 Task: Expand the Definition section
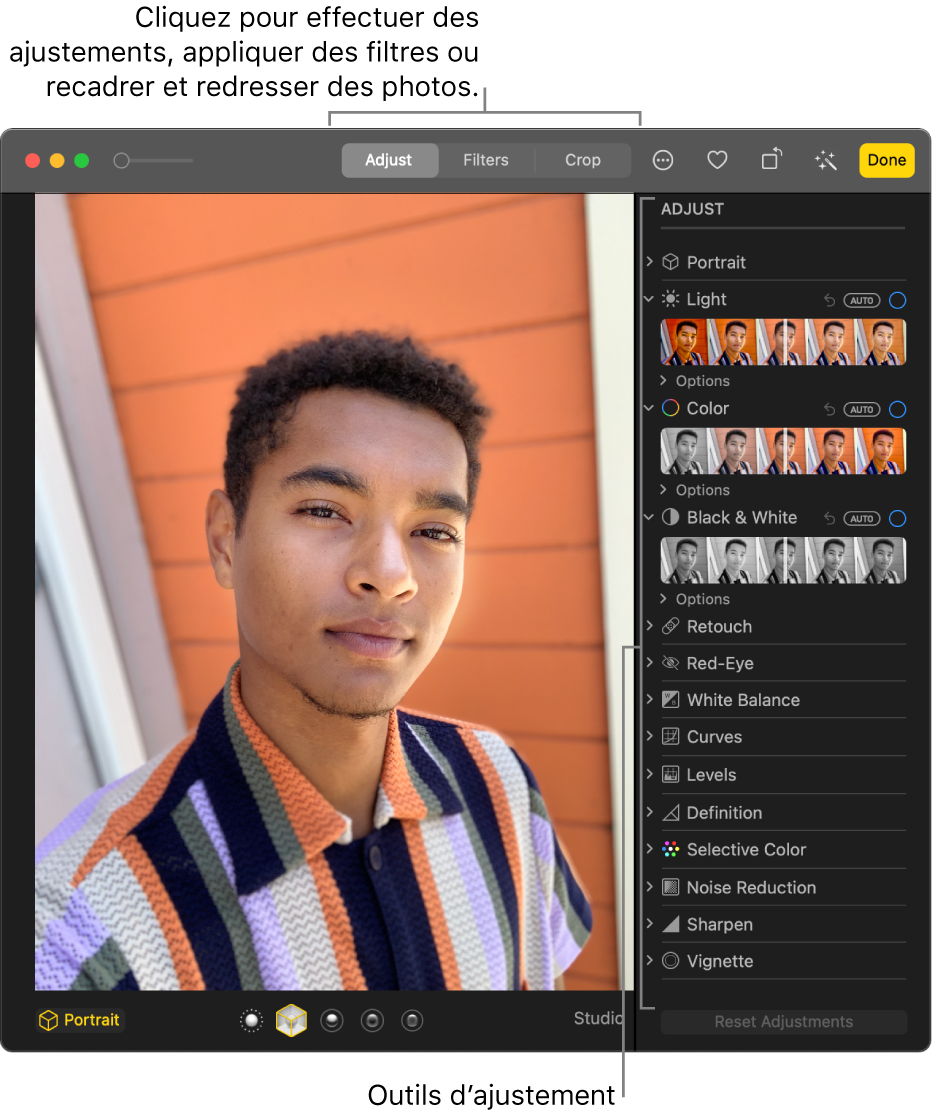[x=649, y=811]
